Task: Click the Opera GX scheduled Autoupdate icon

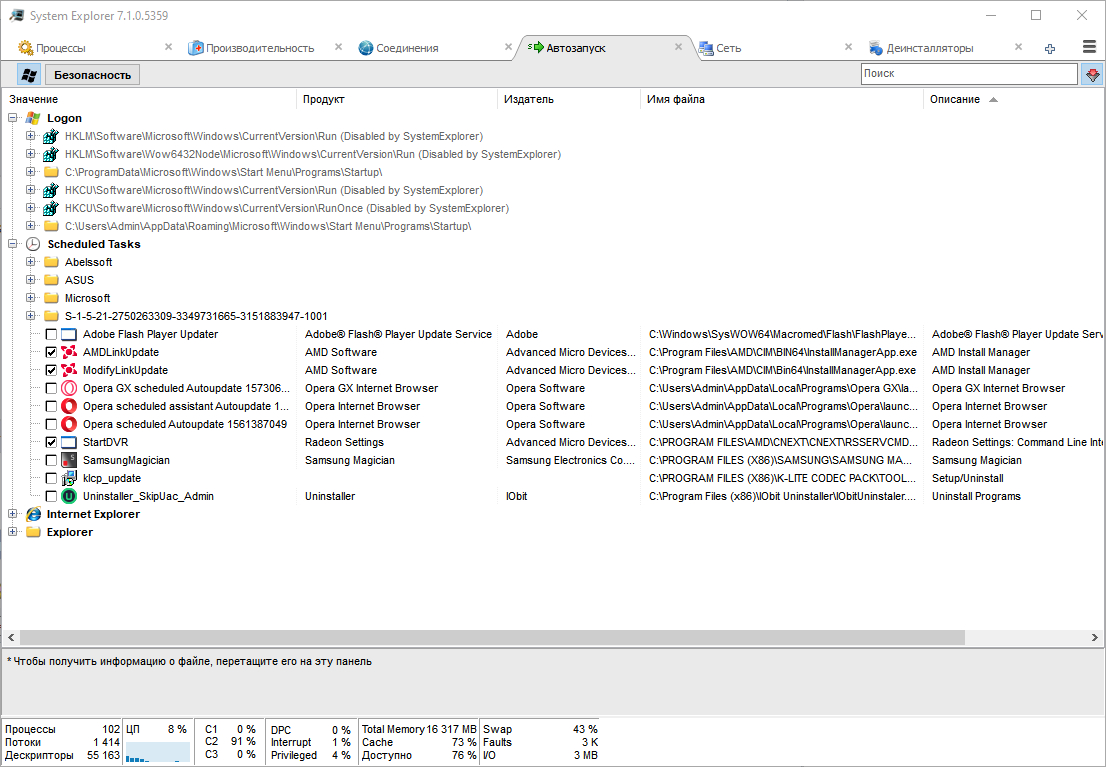Action: (x=68, y=388)
